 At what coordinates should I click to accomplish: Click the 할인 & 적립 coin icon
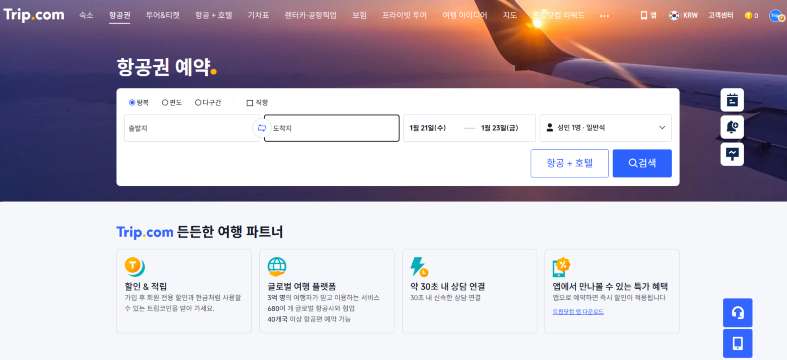point(135,267)
